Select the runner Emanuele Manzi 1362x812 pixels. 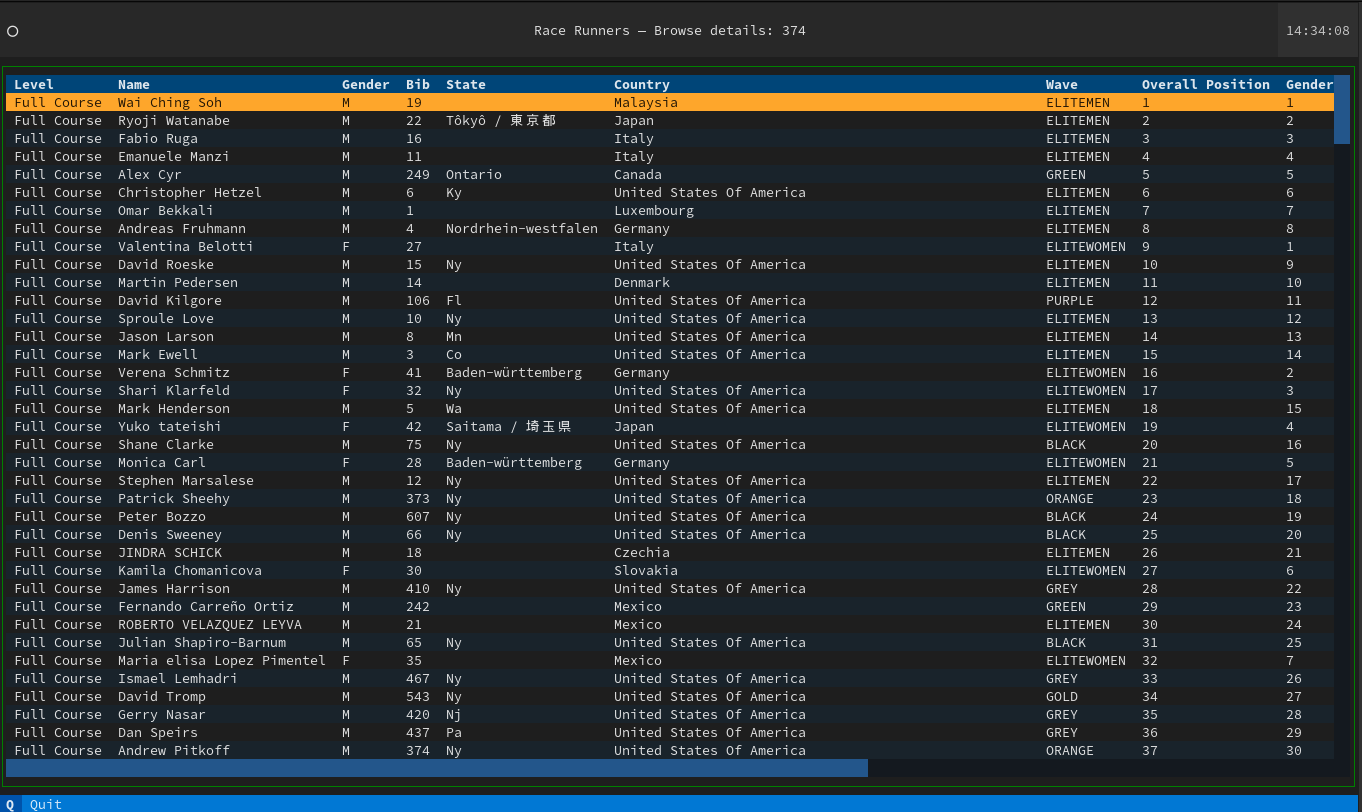tap(670, 157)
